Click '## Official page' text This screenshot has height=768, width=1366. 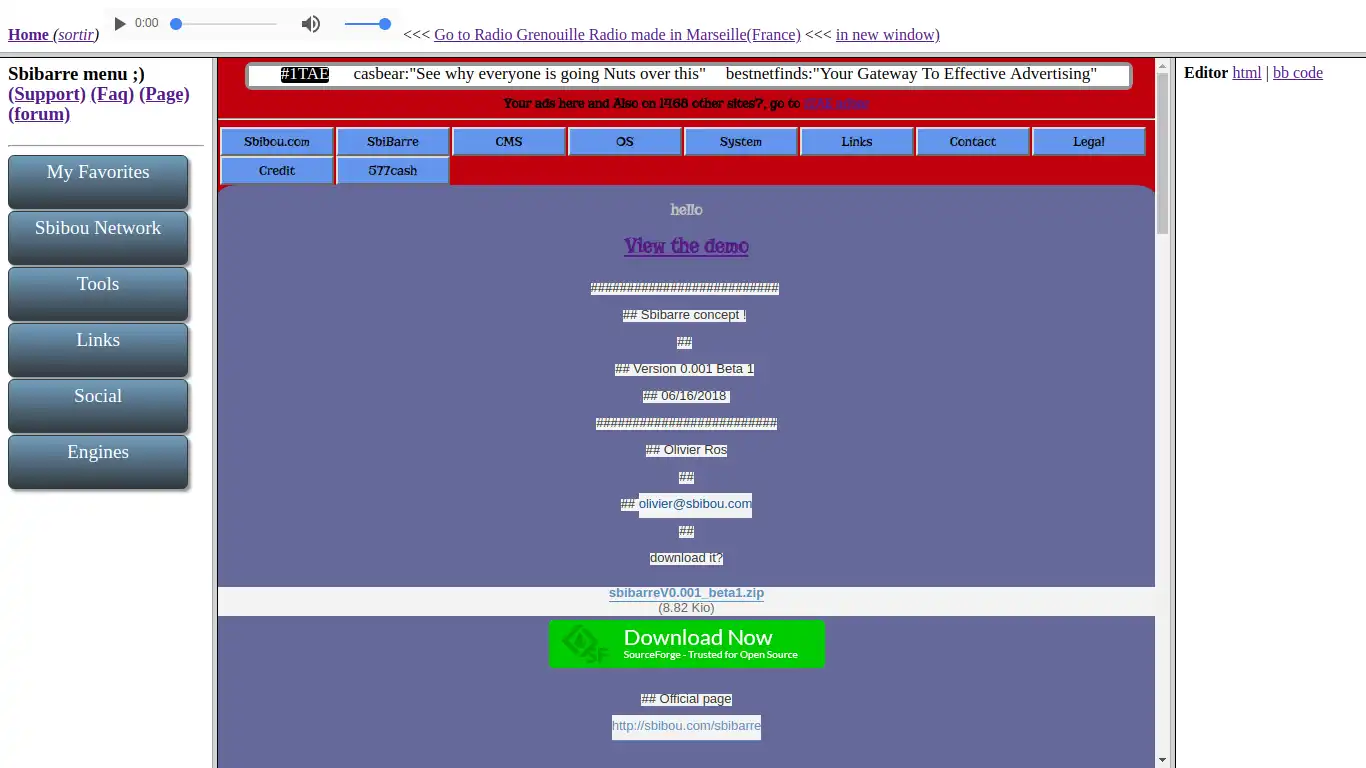click(x=686, y=699)
